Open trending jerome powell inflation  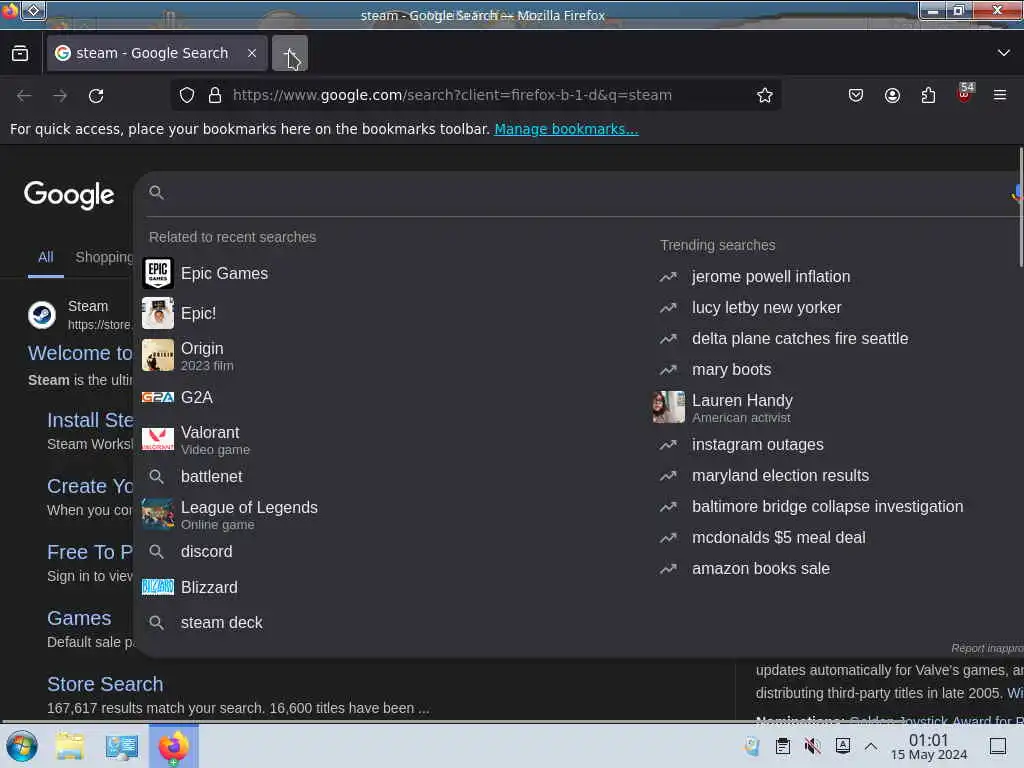point(771,277)
